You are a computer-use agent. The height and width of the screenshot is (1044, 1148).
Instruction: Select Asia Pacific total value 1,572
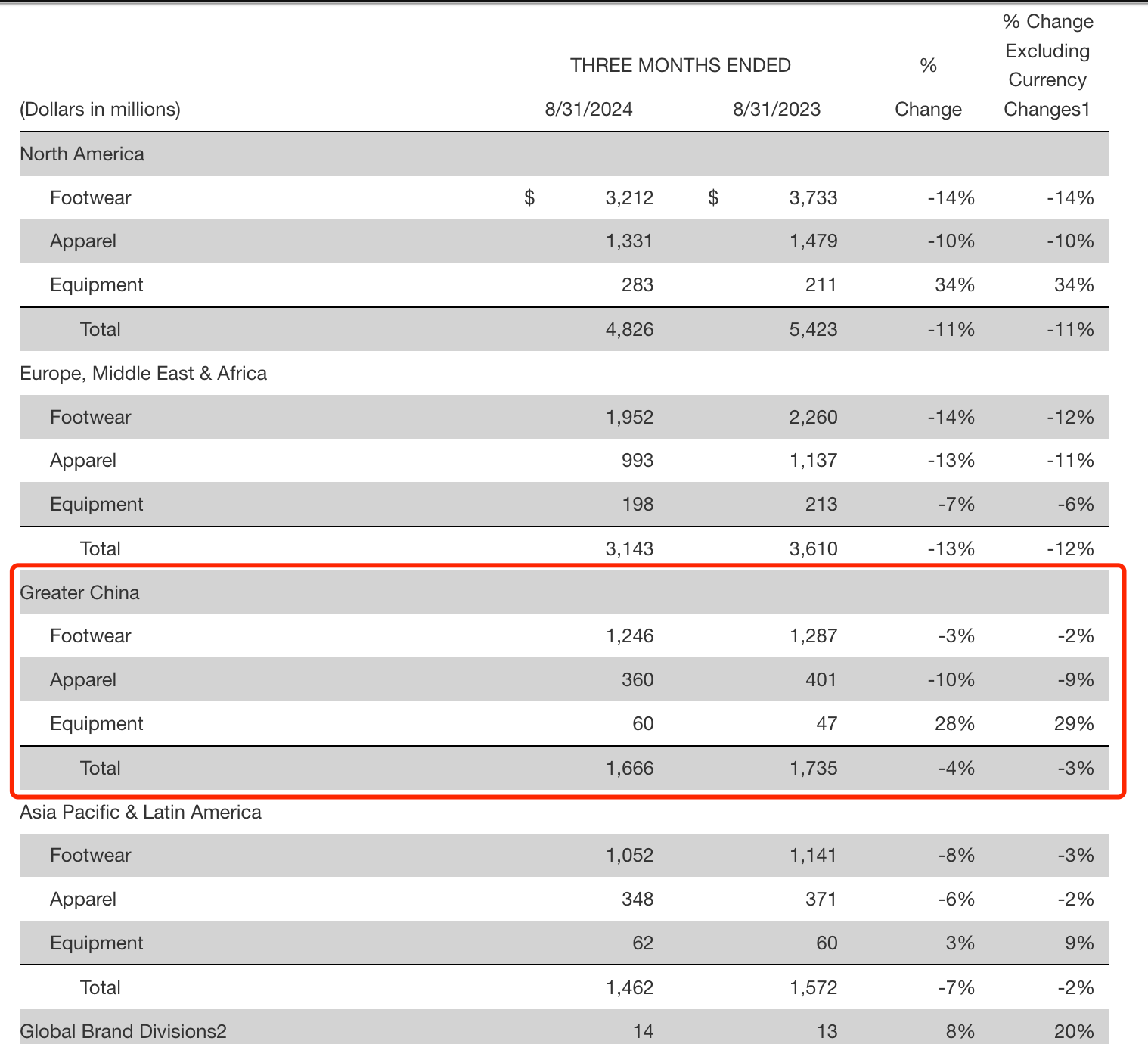point(813,988)
